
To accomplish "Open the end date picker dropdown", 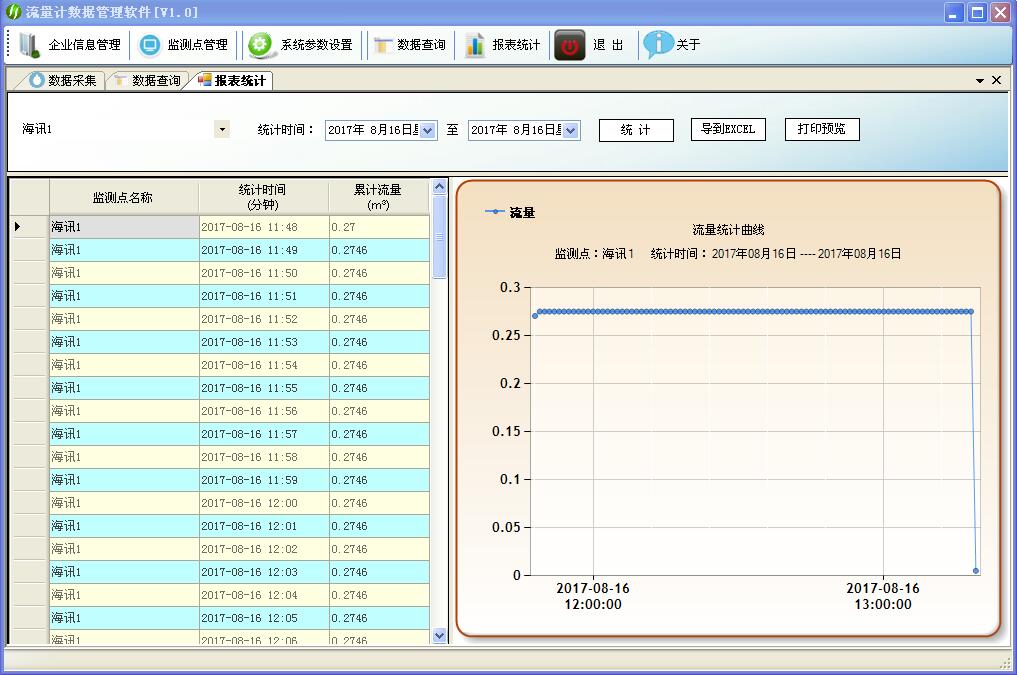I will tap(571, 130).
